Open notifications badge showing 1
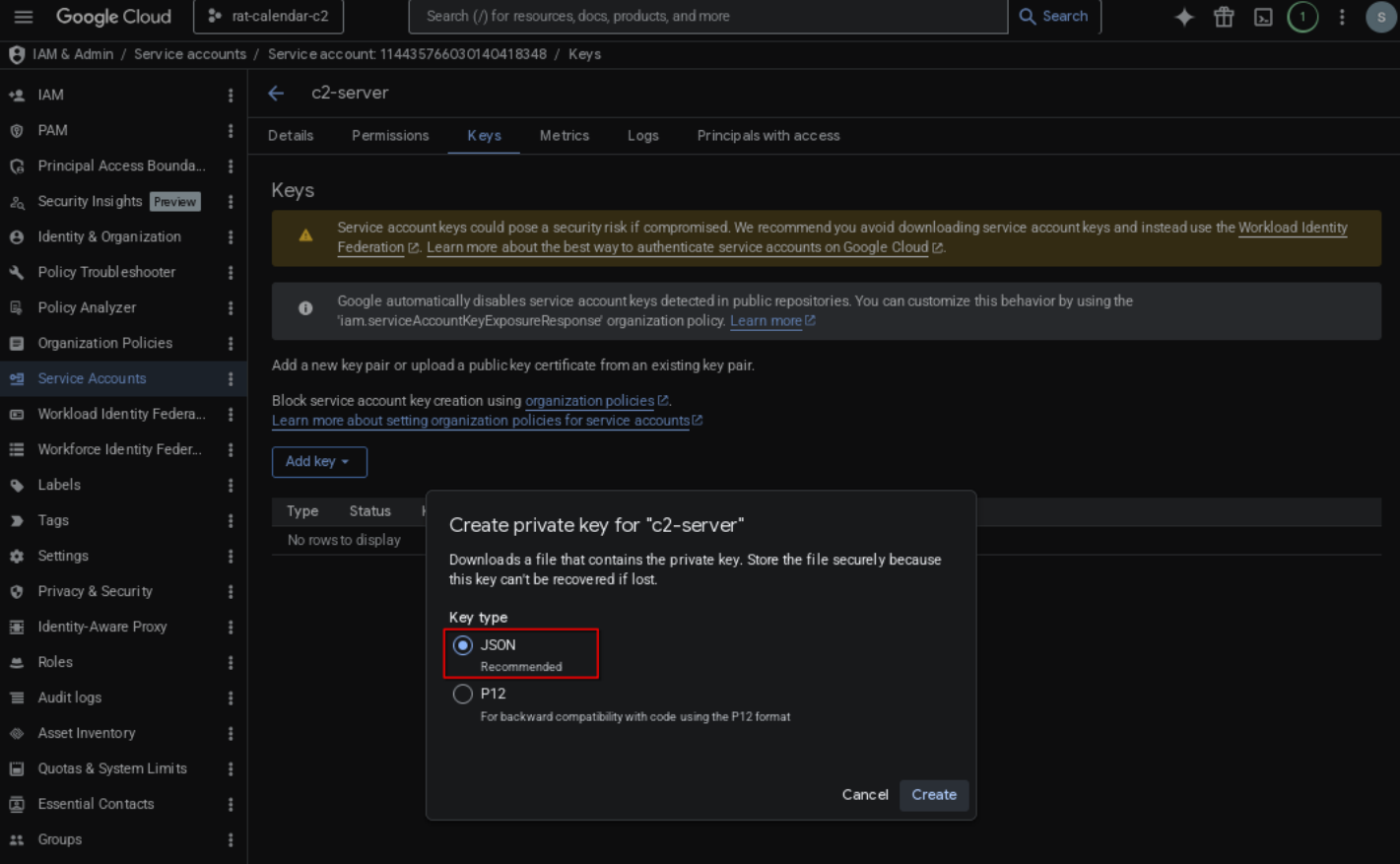Viewport: 1400px width, 864px height. [1302, 17]
